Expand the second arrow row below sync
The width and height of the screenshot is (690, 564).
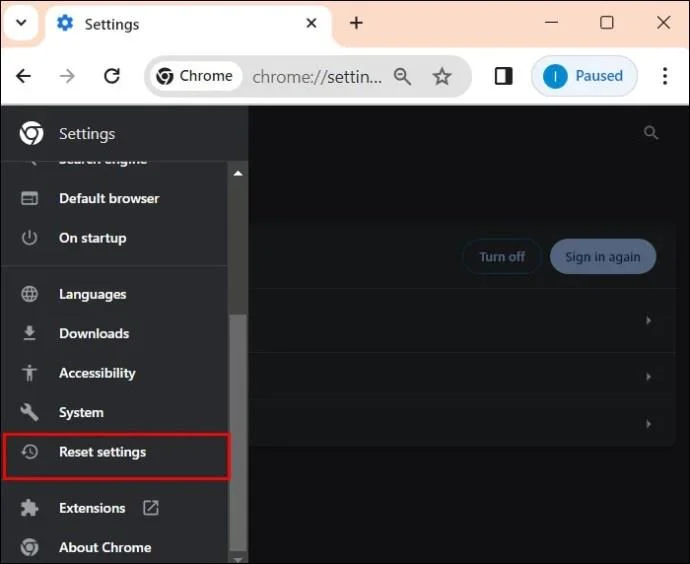coord(648,377)
